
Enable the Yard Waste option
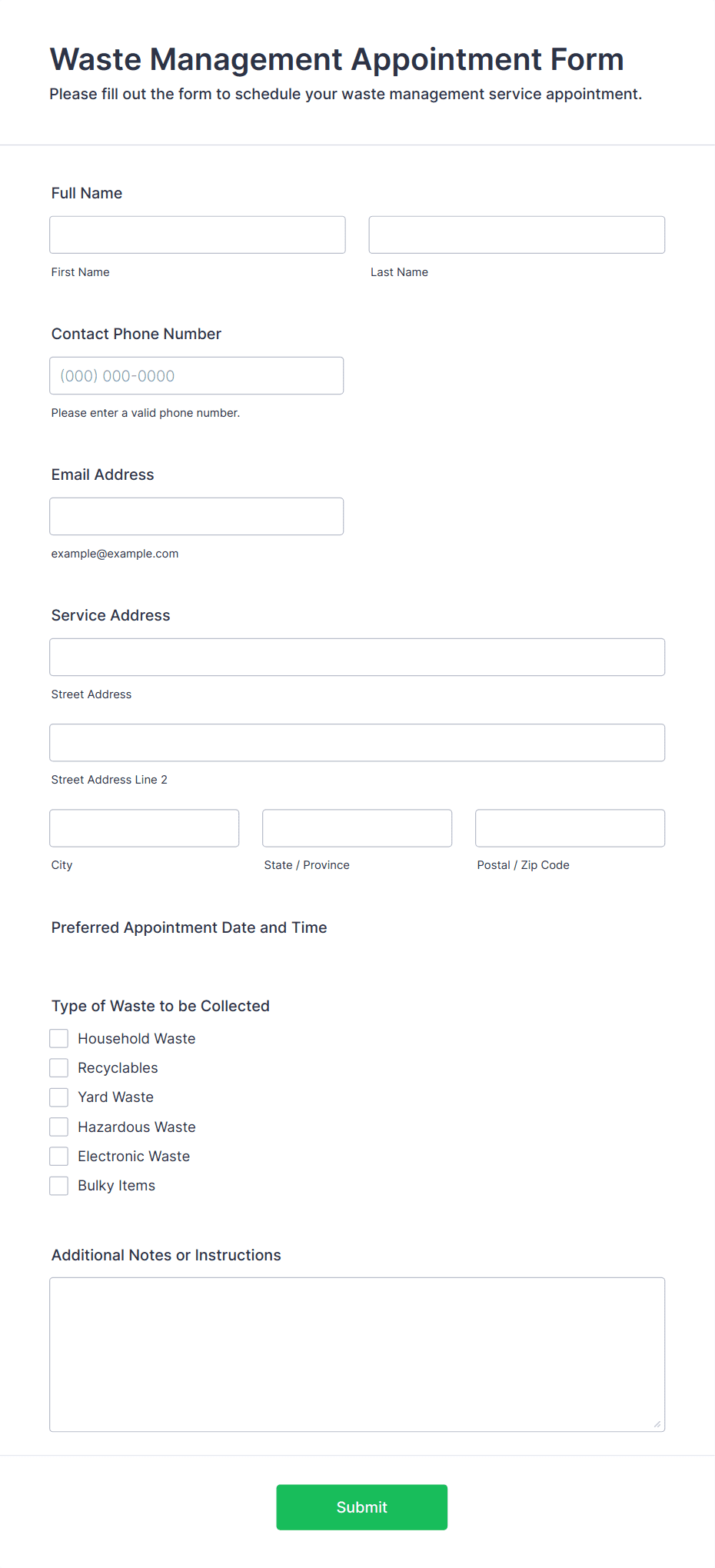(x=59, y=1097)
